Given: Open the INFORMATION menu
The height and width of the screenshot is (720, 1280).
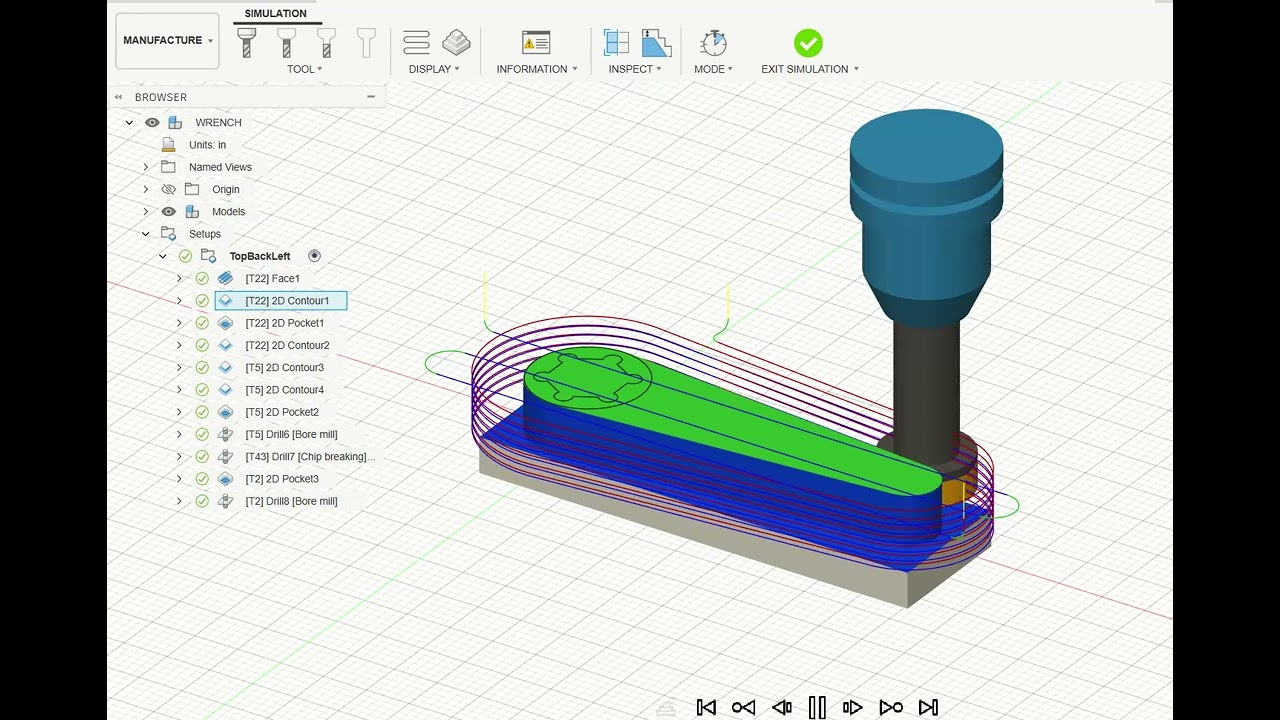Looking at the screenshot, I should point(537,69).
